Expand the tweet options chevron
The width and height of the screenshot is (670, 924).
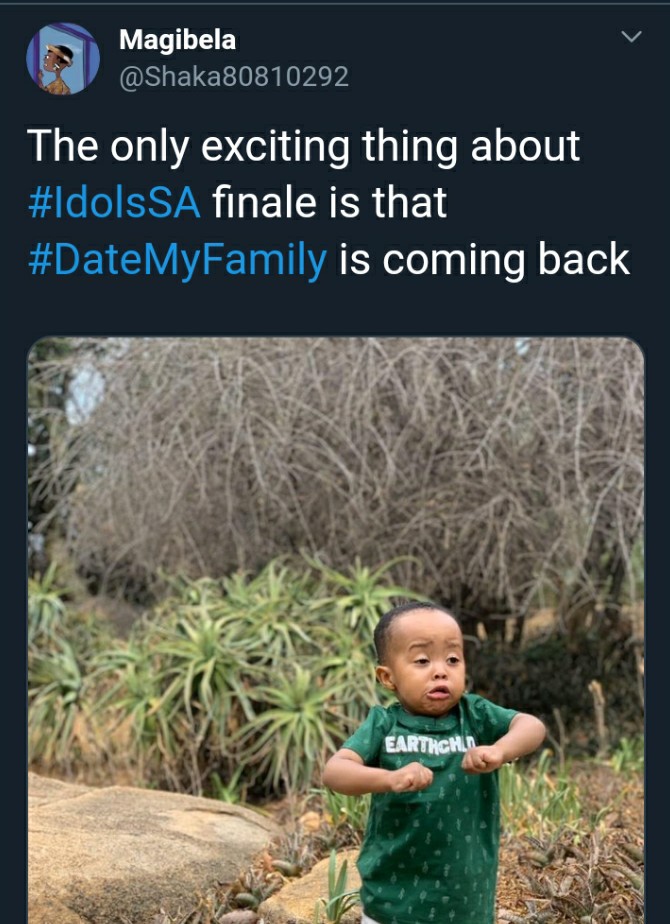(x=631, y=37)
